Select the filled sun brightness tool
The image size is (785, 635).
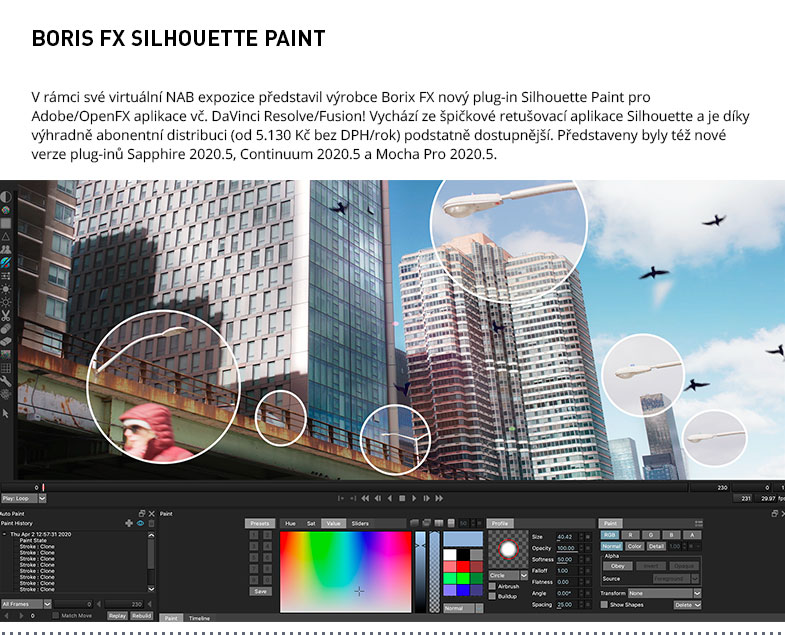6,289
